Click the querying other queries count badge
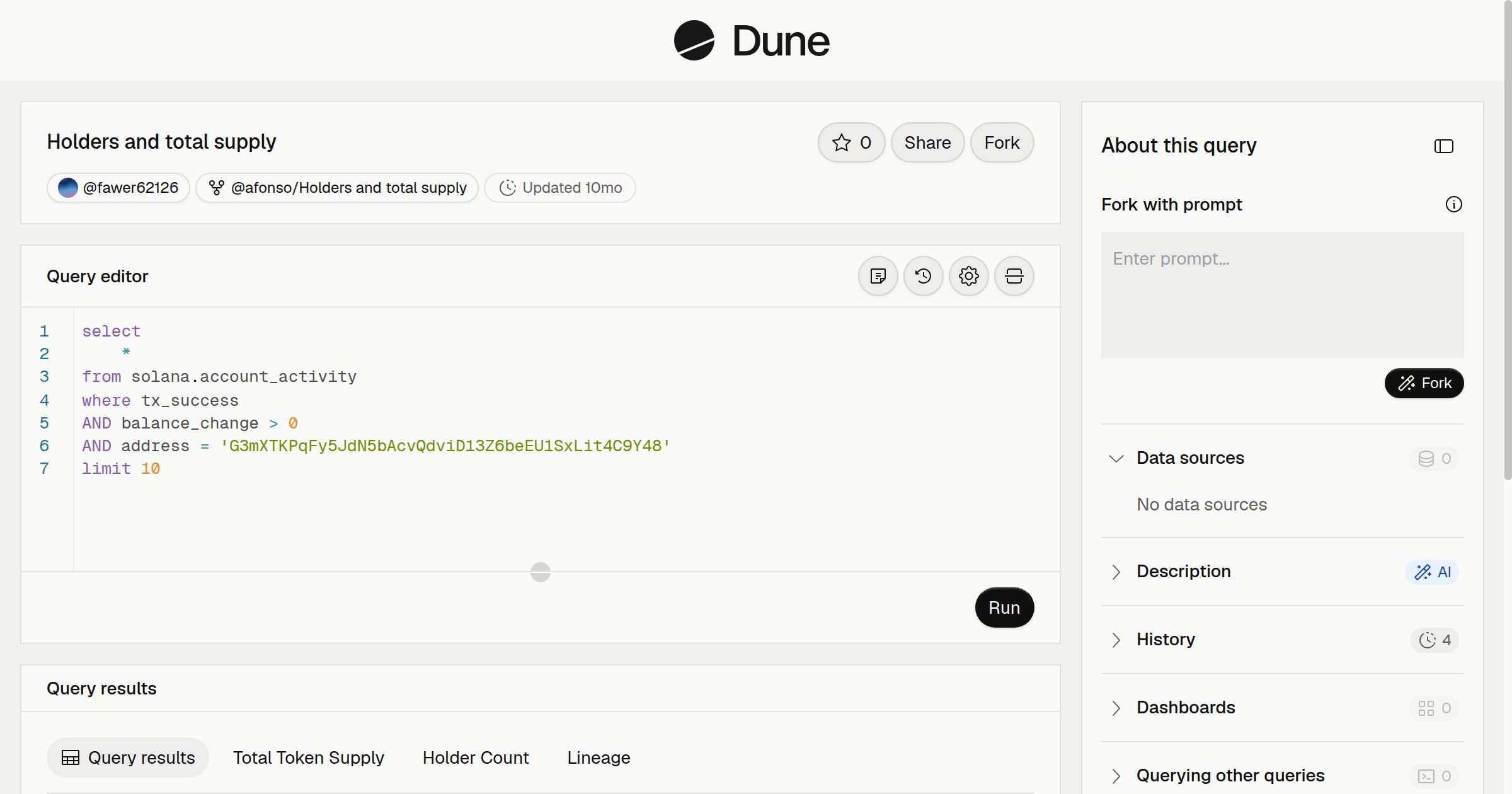Image resolution: width=1512 pixels, height=794 pixels. (x=1434, y=776)
